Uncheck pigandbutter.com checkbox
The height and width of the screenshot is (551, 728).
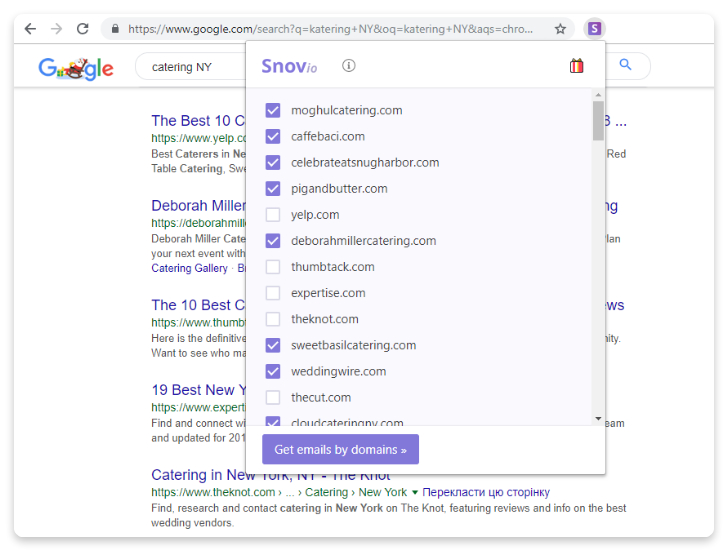(x=273, y=188)
